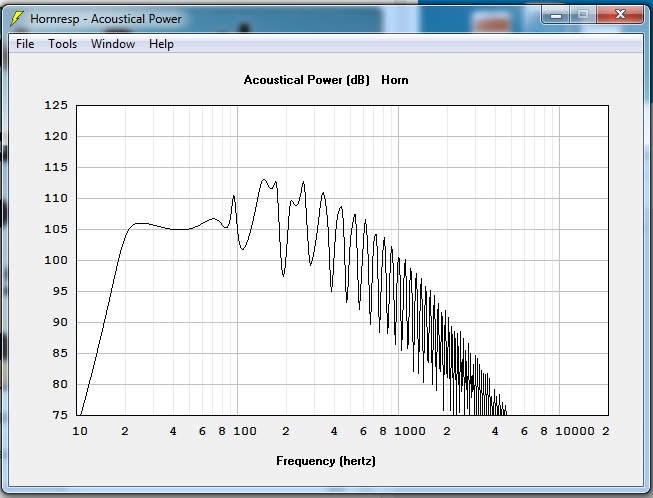Minimize the Hornresp window
This screenshot has width=653, height=498.
pos(556,15)
